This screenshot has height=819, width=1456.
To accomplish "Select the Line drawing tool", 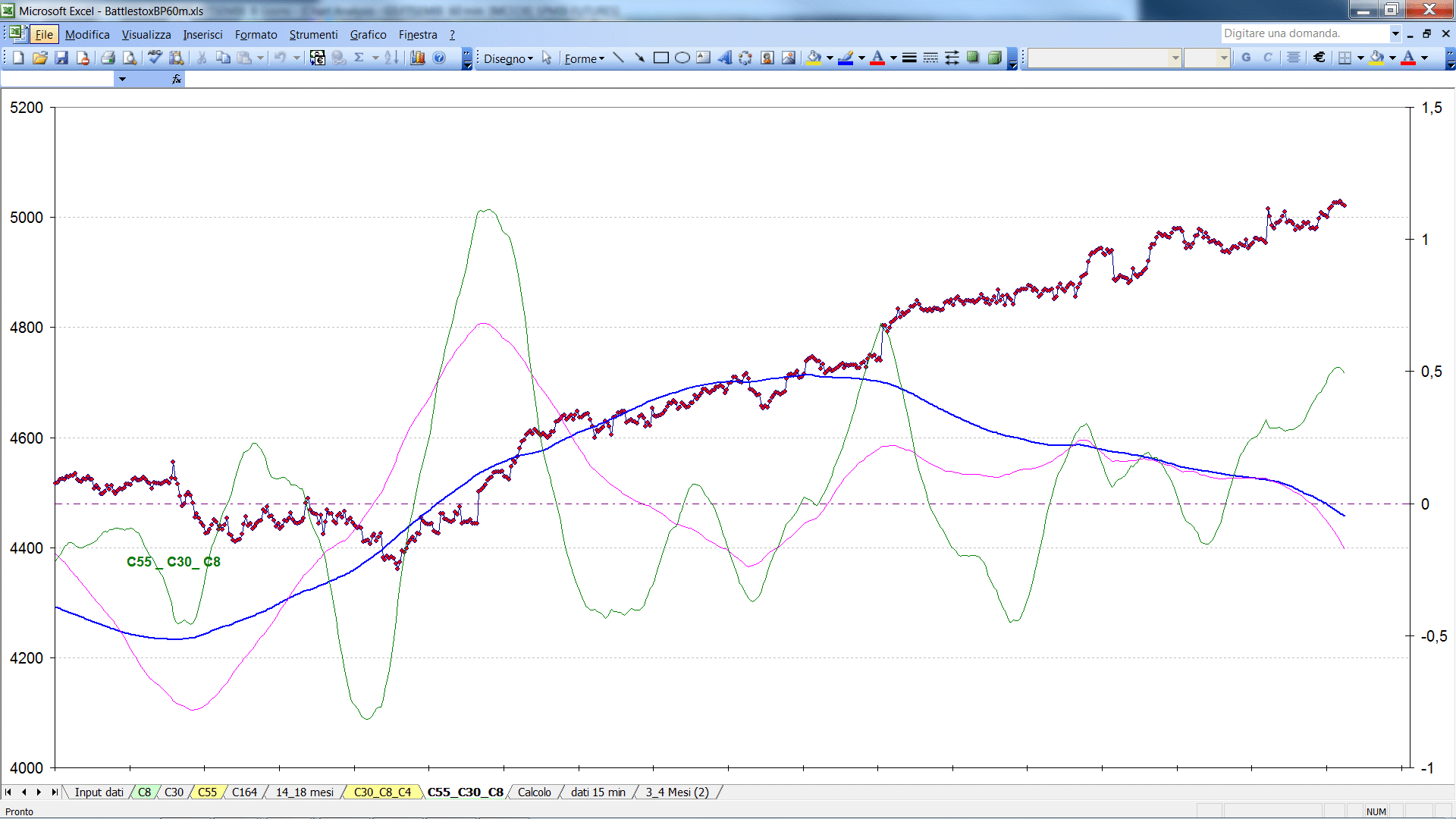I will pos(618,58).
